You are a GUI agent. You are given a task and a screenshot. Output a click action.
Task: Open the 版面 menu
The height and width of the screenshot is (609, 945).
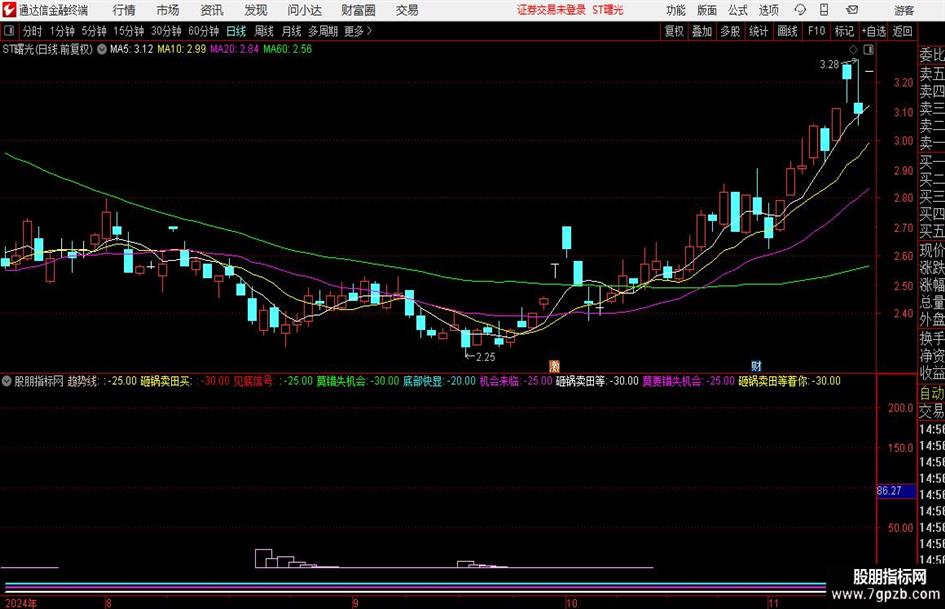707,10
